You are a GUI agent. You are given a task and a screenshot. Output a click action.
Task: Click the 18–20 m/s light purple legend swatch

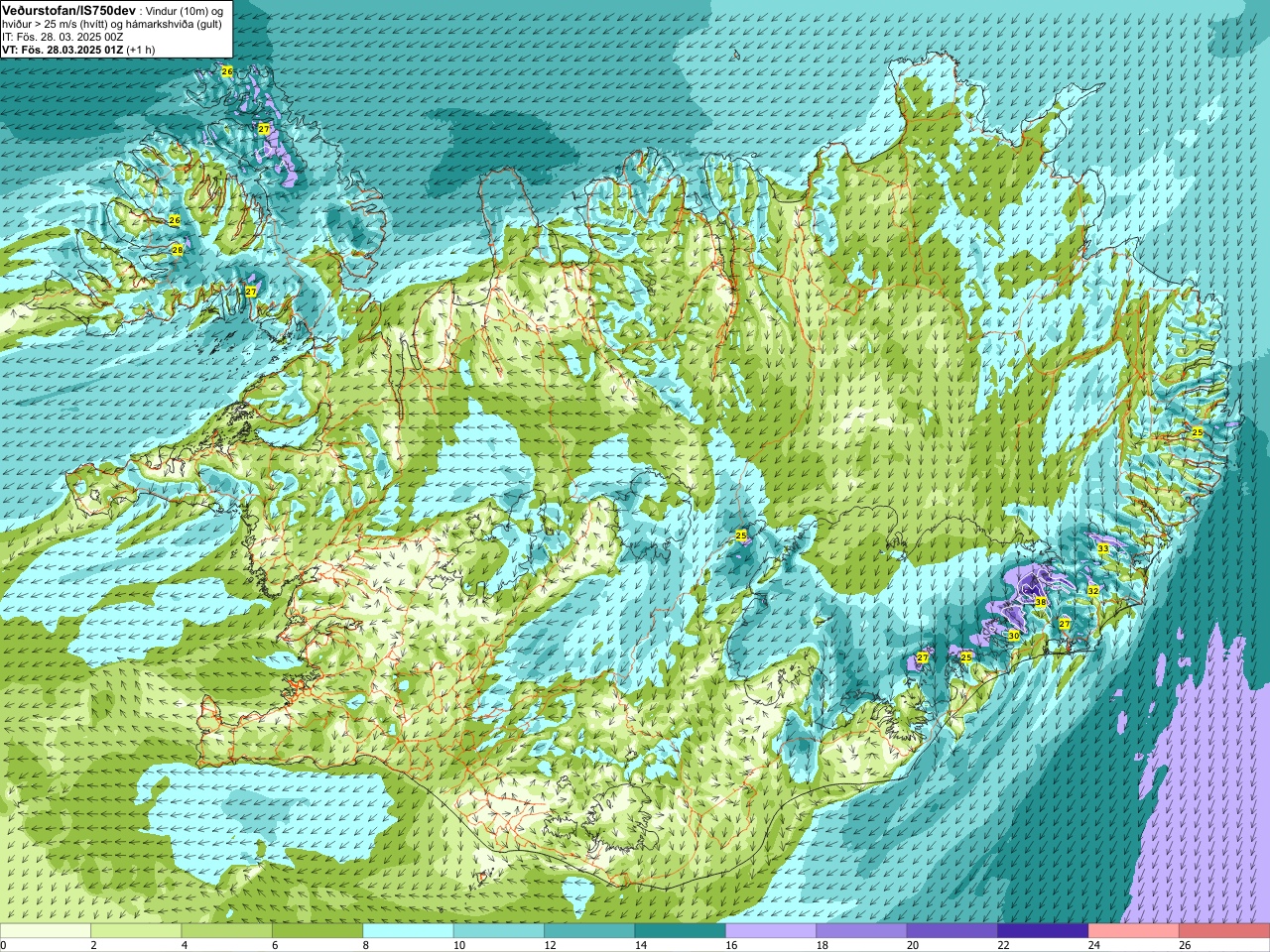861,931
